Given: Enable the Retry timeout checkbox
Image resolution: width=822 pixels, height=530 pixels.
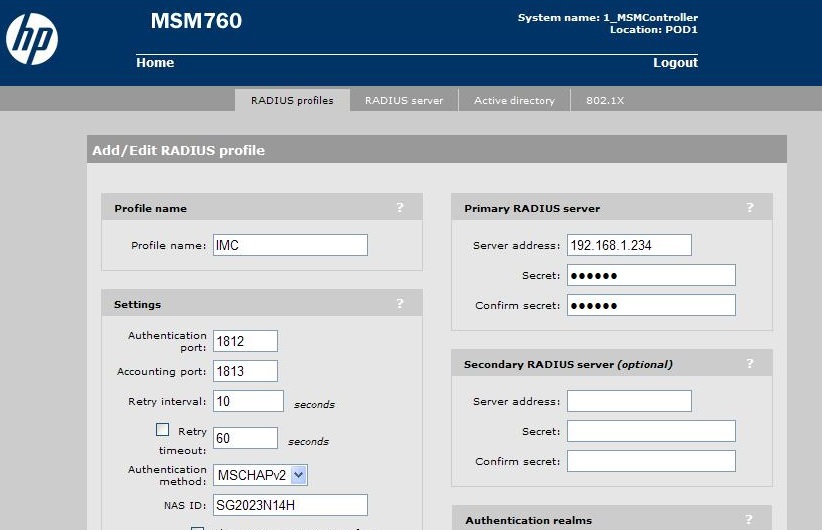Looking at the screenshot, I should pos(163,430).
